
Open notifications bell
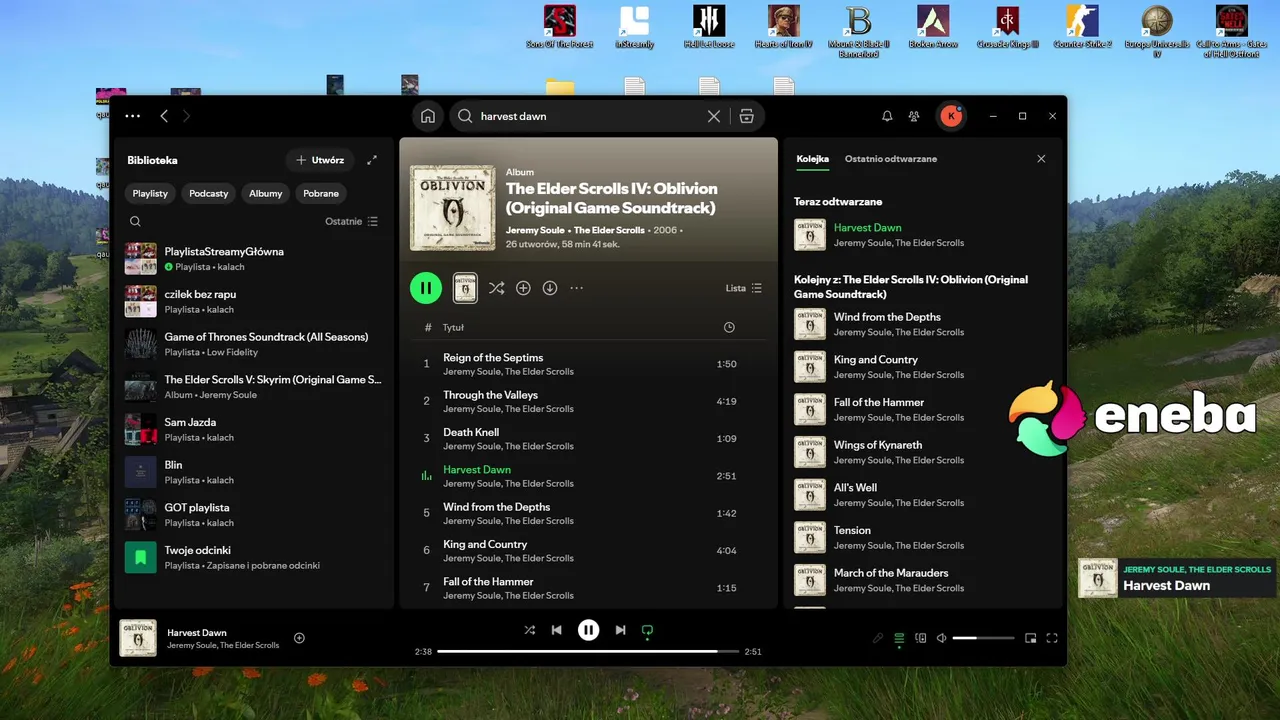[x=887, y=116]
